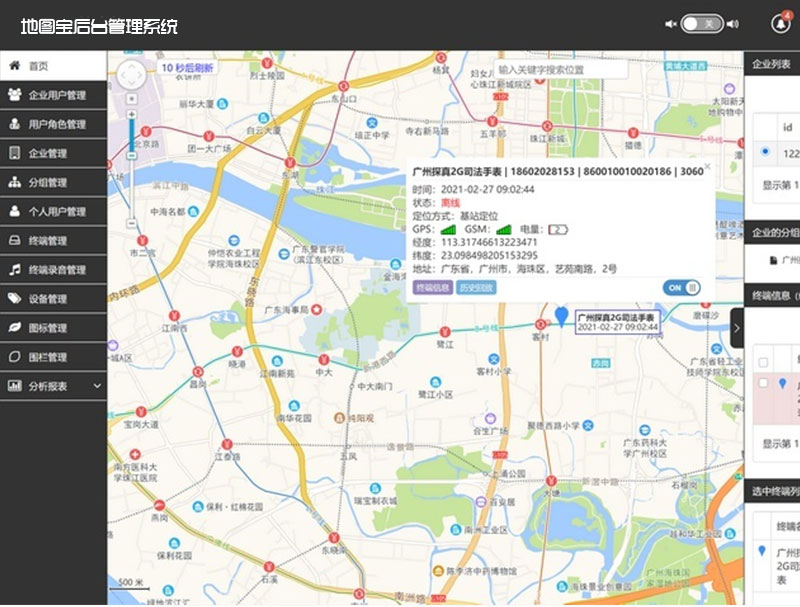The image size is (800, 607).
Task: Click time value 2021-02-27 09:02:44 in popup
Action: click(488, 189)
